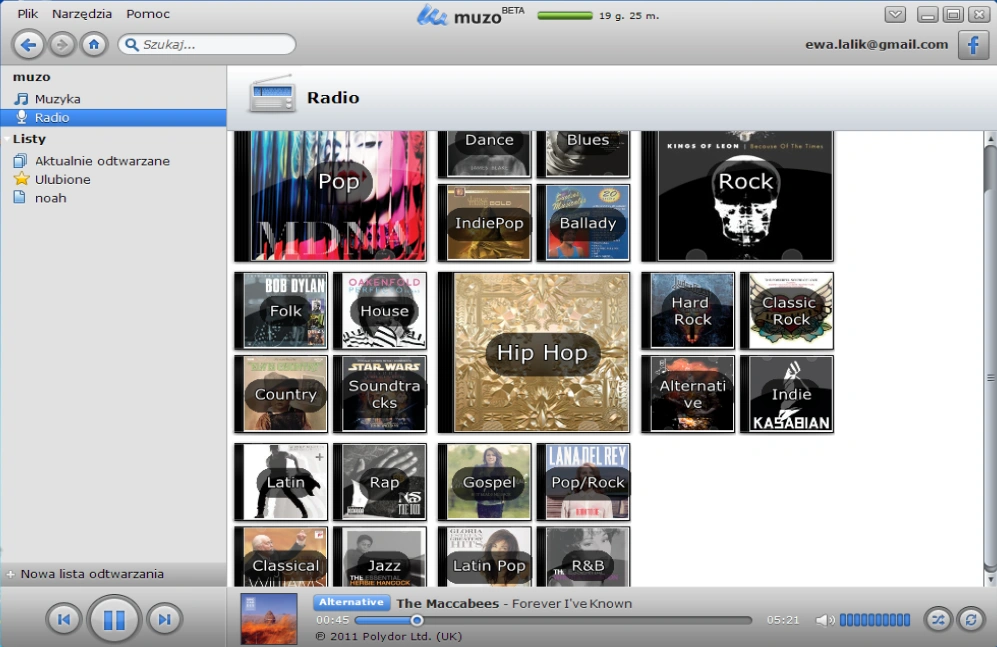The width and height of the screenshot is (997, 647).
Task: Open the title bar dropdown arrow button
Action: (895, 14)
